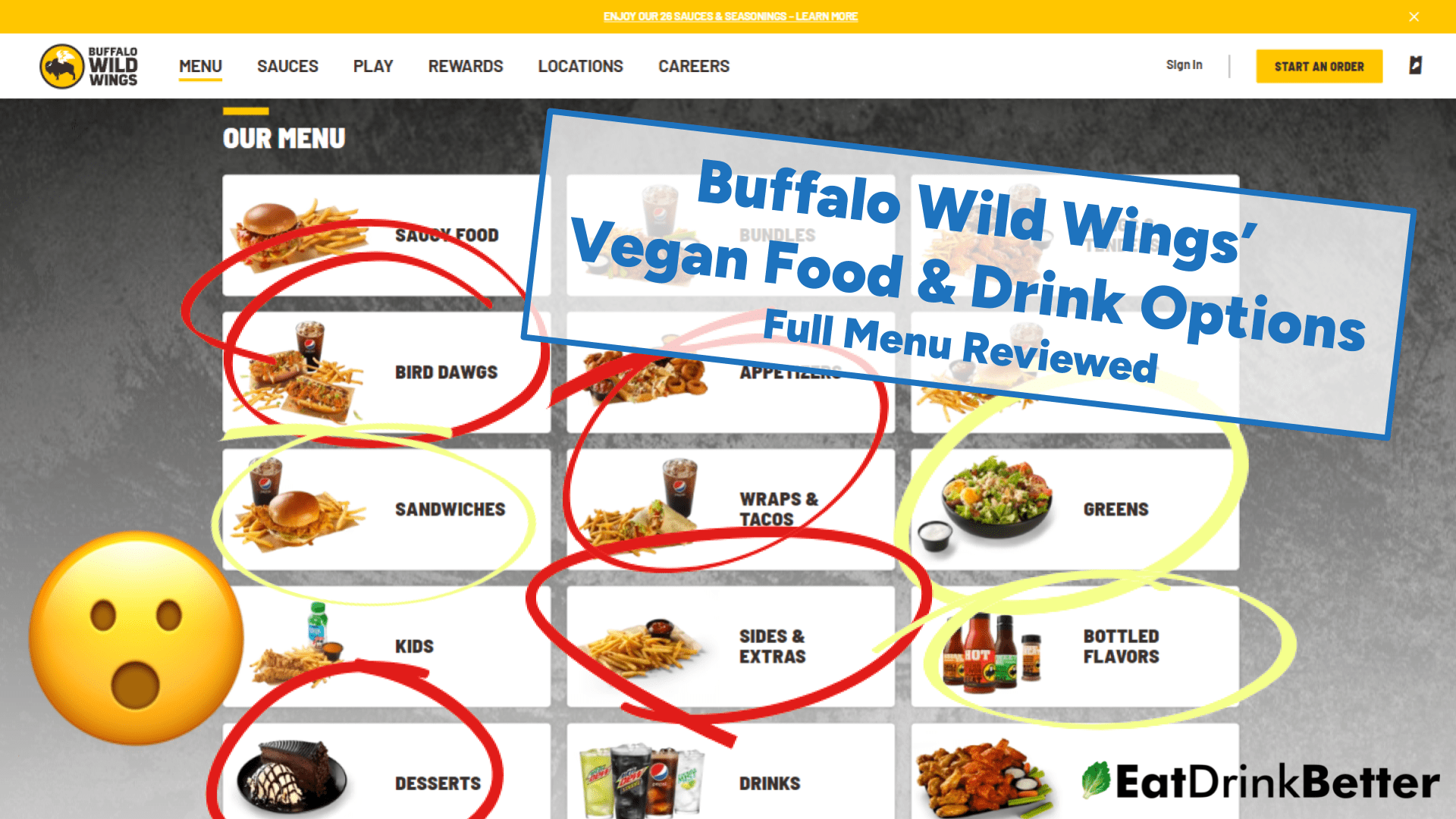Open the LOCATIONS menu item
Screen dimensions: 1456x819
580,66
